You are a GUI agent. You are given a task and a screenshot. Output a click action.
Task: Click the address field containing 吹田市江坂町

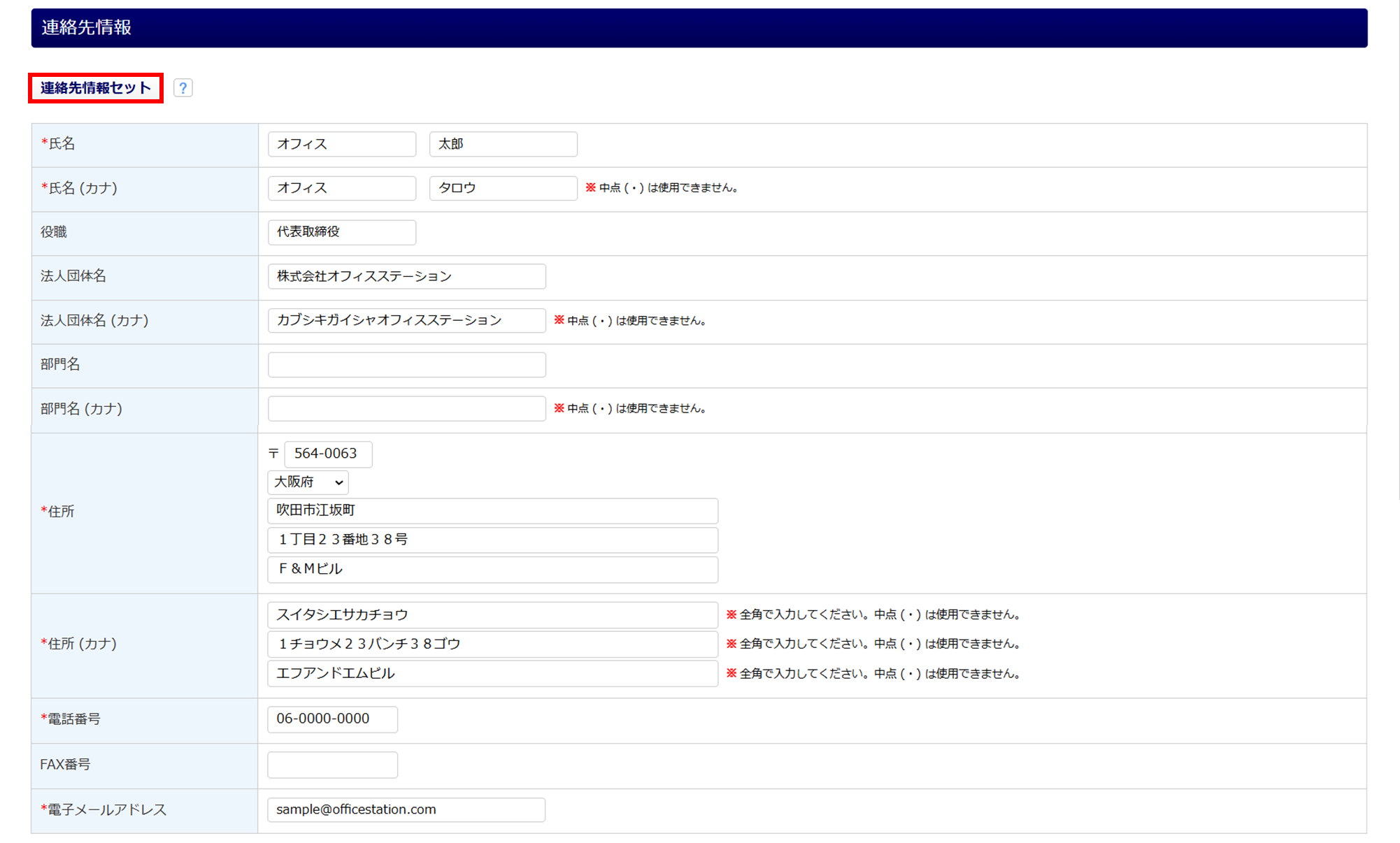click(x=492, y=511)
